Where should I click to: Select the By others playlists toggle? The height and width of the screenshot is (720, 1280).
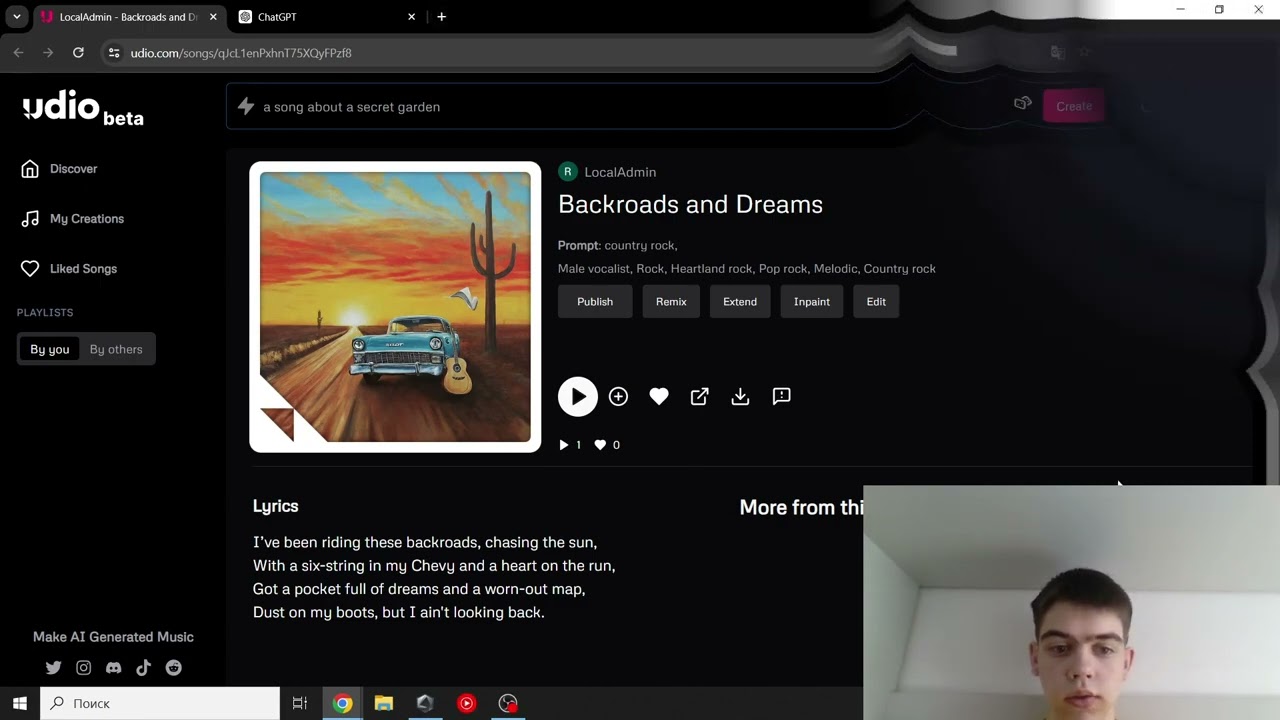(x=116, y=349)
